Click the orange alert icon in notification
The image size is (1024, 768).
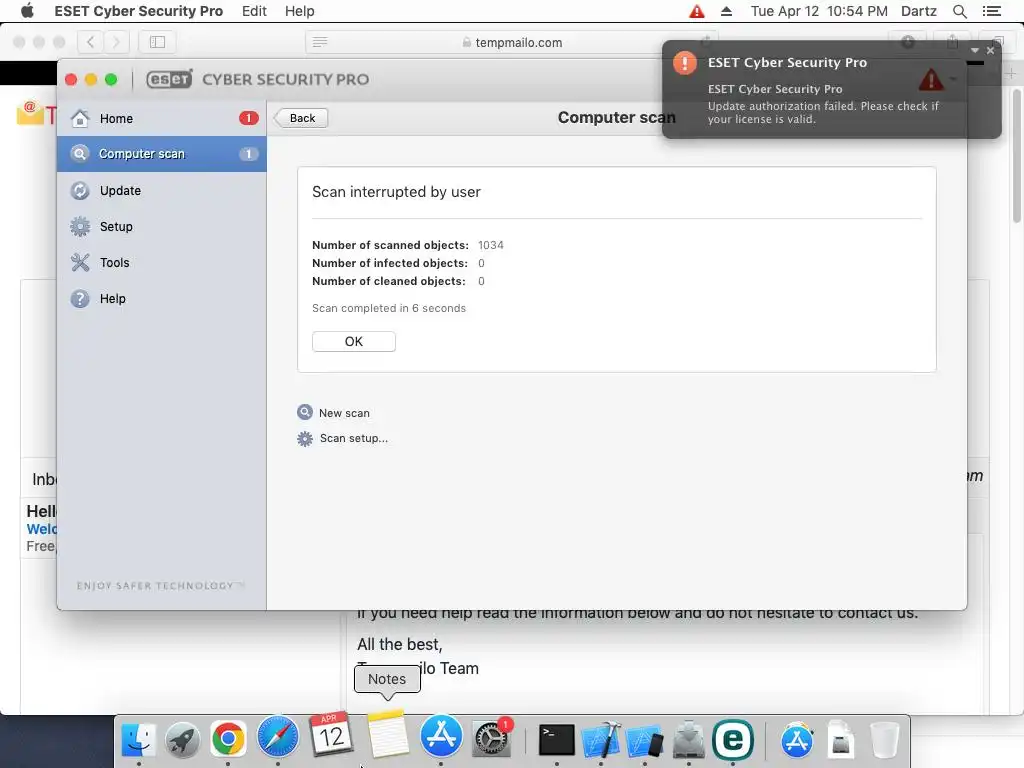684,63
